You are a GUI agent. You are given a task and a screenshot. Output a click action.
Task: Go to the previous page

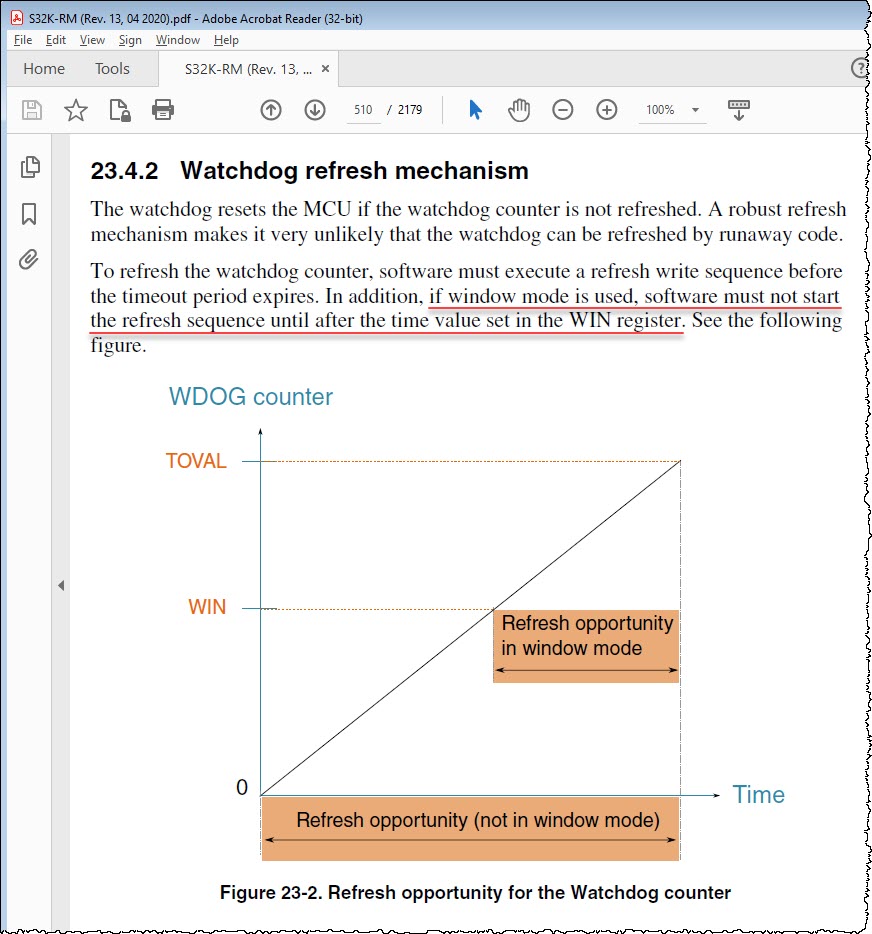270,110
